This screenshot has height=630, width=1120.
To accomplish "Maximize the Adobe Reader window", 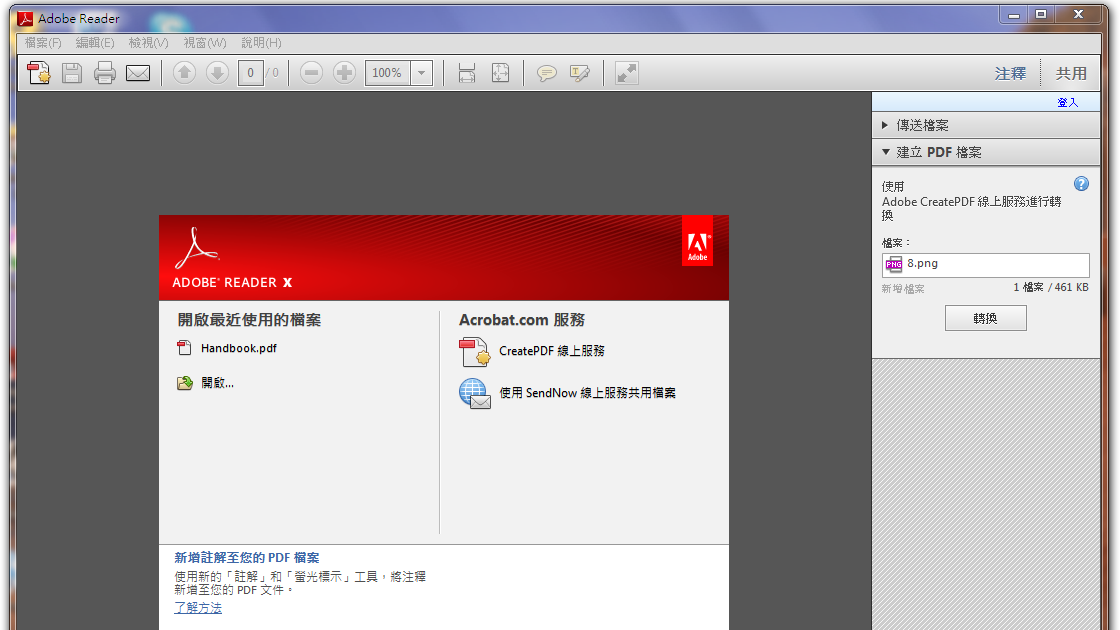I will click(x=1041, y=14).
